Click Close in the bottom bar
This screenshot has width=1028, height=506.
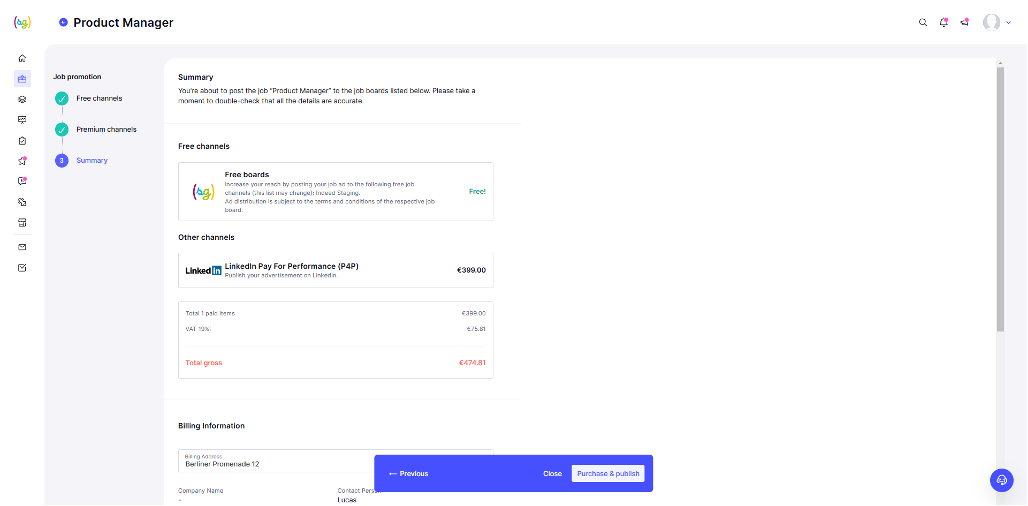pos(552,473)
